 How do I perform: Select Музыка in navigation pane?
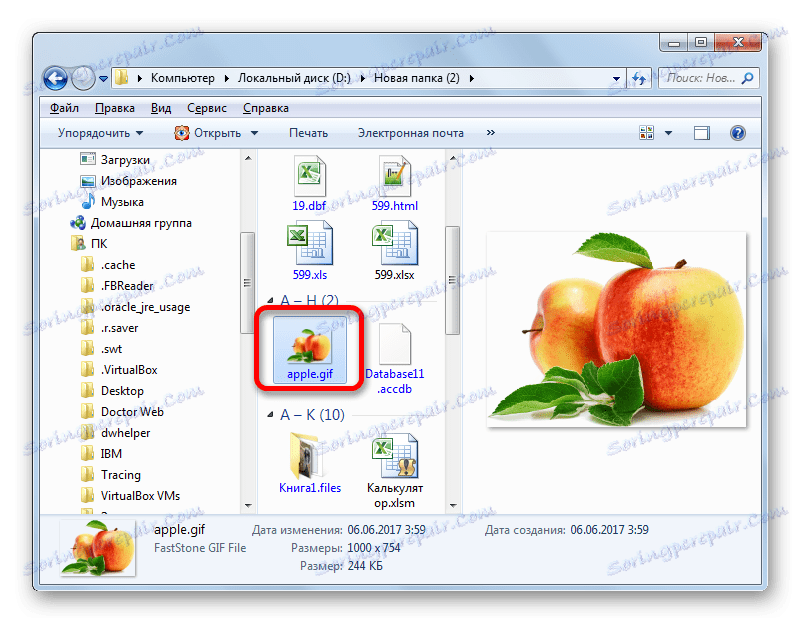[x=122, y=202]
